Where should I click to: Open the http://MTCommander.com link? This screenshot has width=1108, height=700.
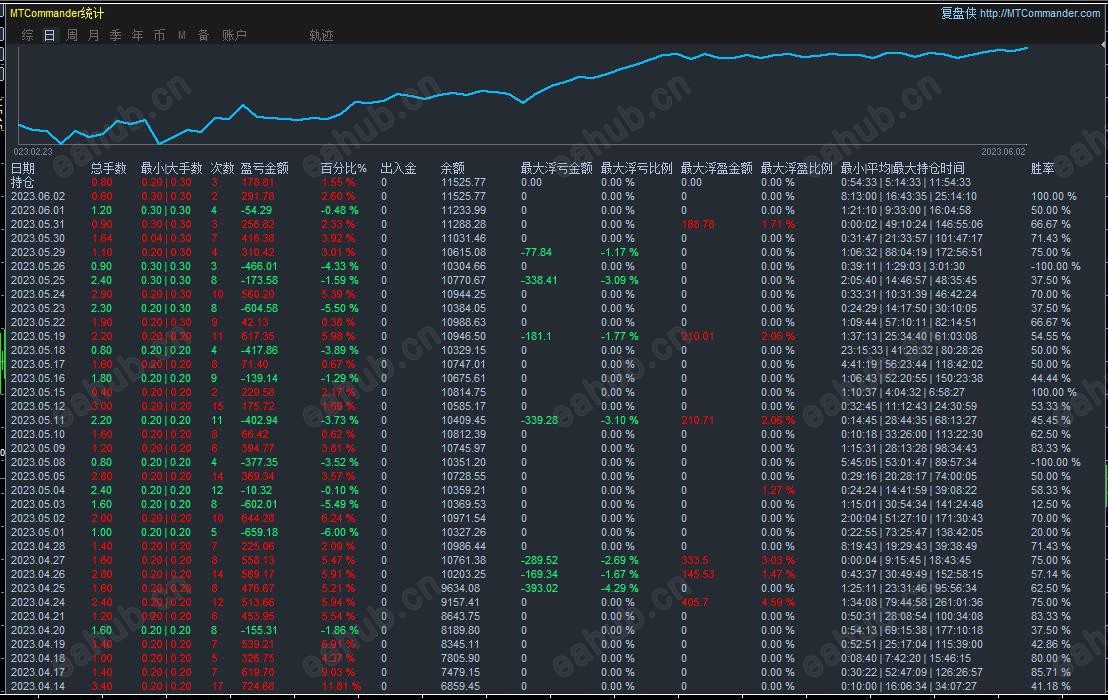click(x=1039, y=13)
